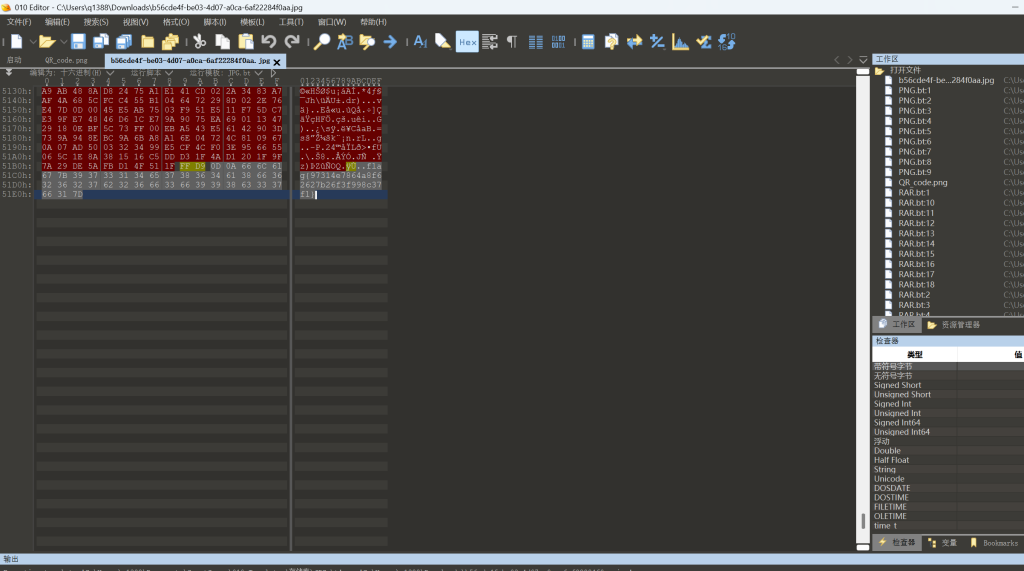Expand the 运行模板 JPG.bt dropdown

(259, 73)
